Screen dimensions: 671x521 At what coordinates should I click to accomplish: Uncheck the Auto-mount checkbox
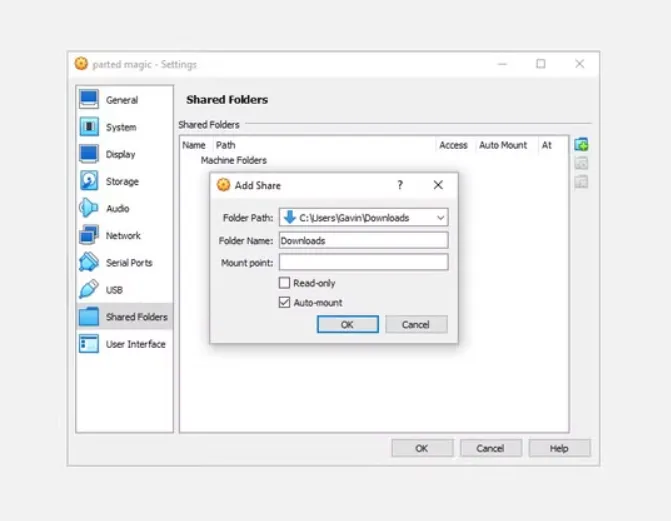click(285, 302)
